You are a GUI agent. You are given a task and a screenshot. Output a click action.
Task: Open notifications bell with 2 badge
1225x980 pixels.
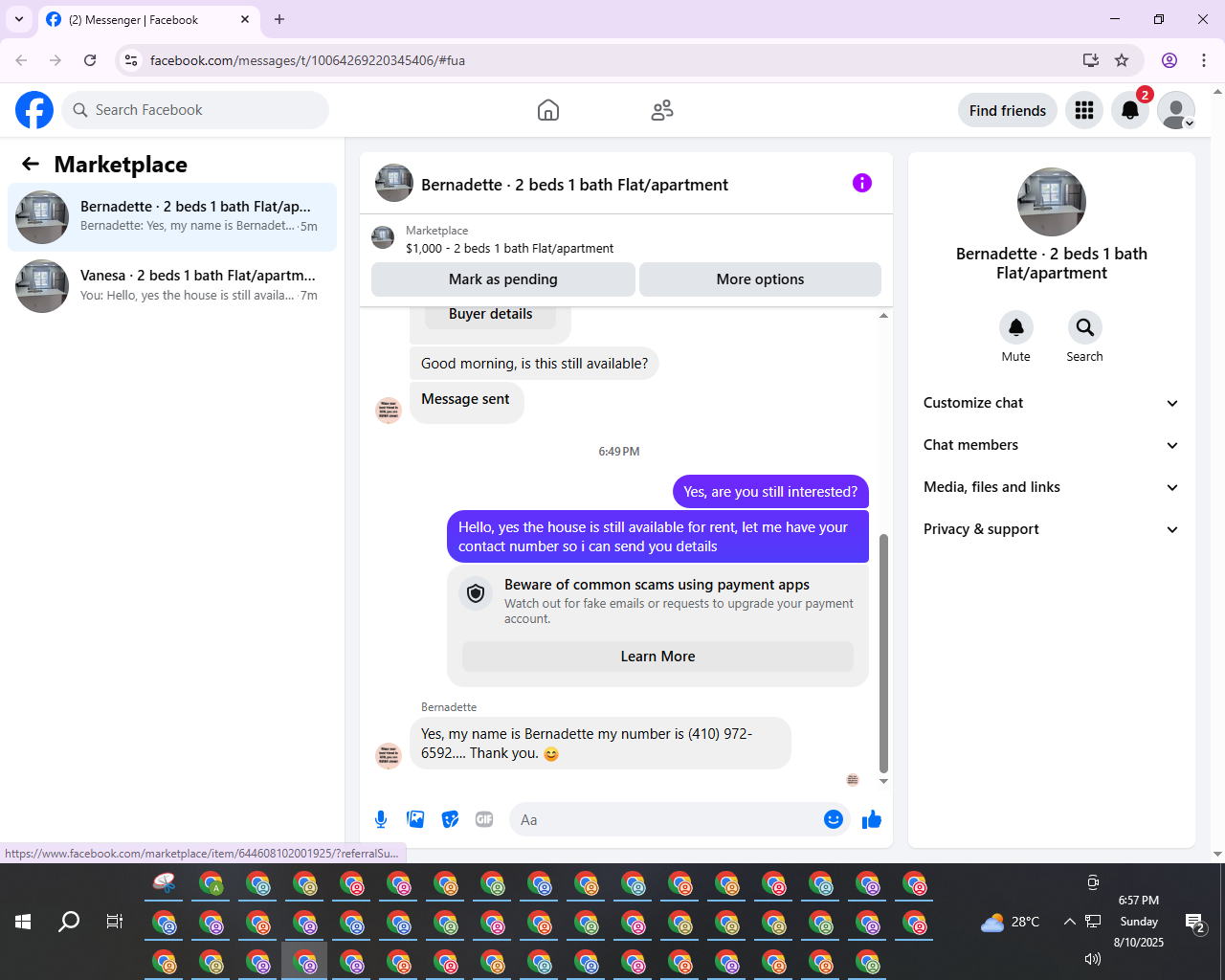(1130, 110)
